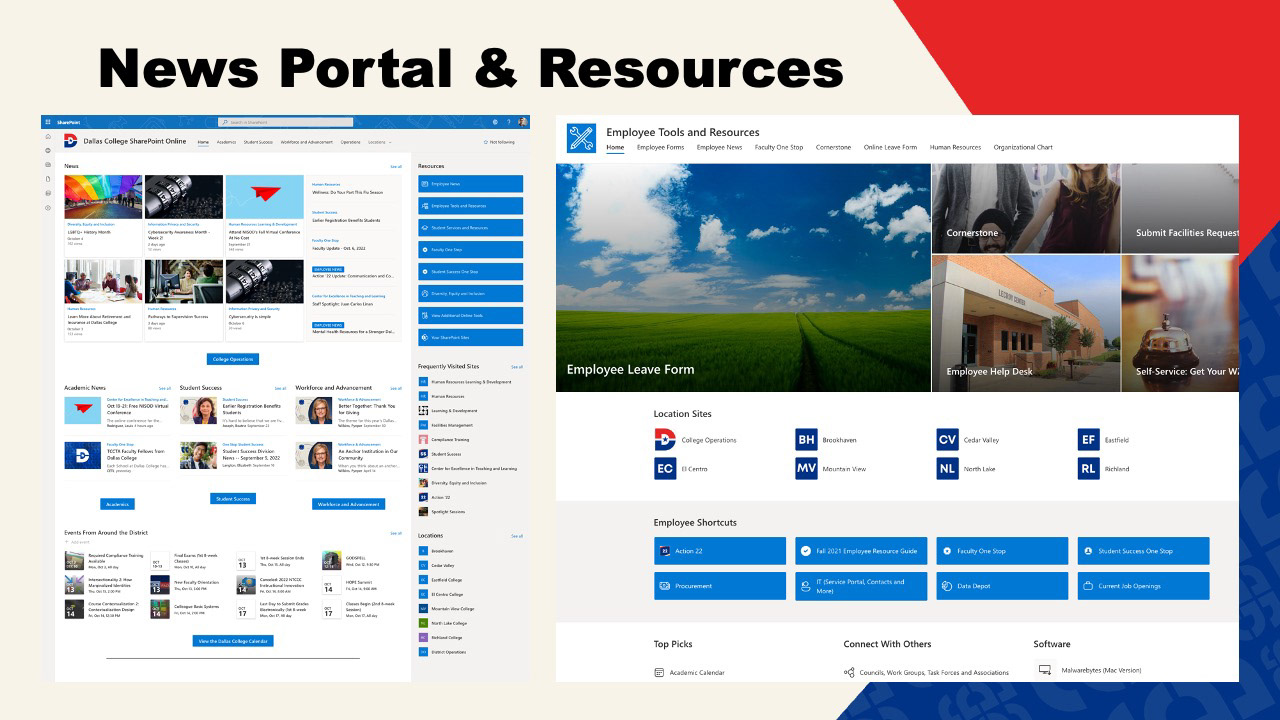The height and width of the screenshot is (720, 1280).
Task: Click the Councils, Work Groups icon
Action: (x=849, y=673)
